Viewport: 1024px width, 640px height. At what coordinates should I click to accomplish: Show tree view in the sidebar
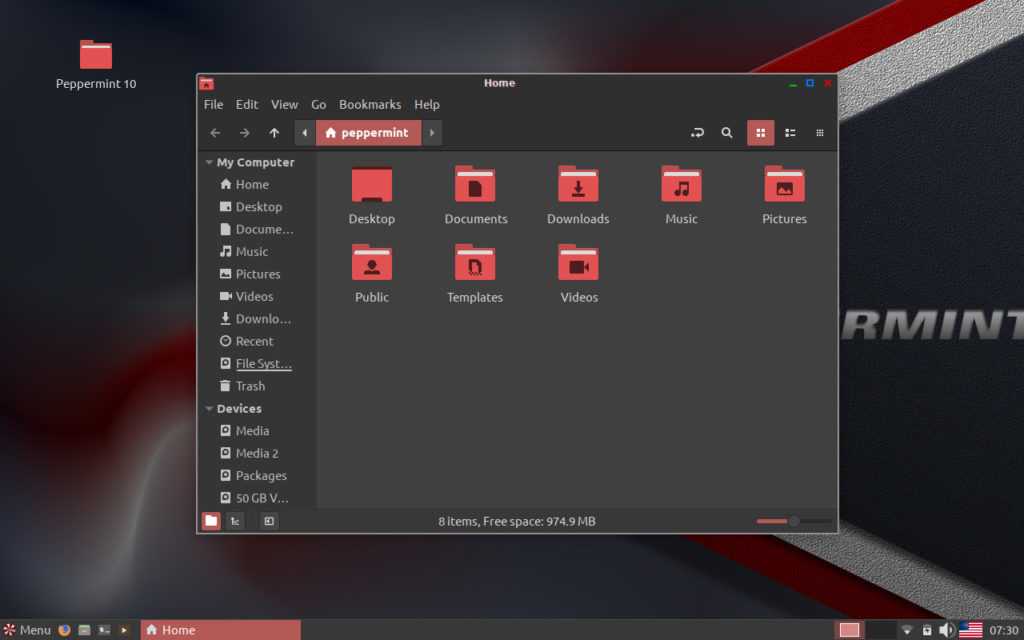235,521
